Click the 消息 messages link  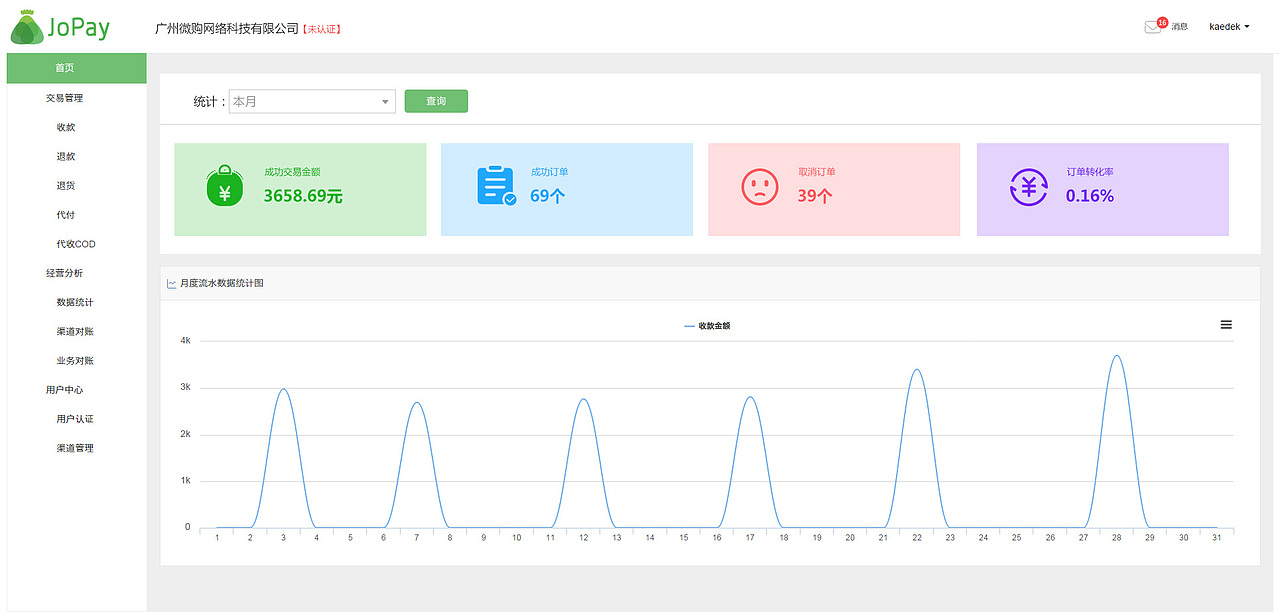click(1180, 27)
